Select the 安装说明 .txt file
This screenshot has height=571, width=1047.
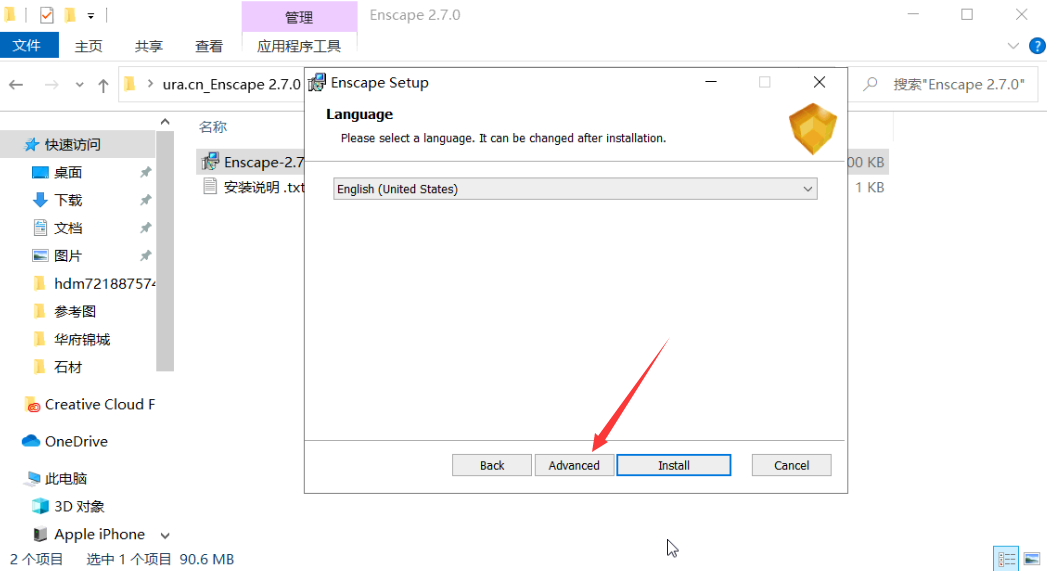pos(264,188)
